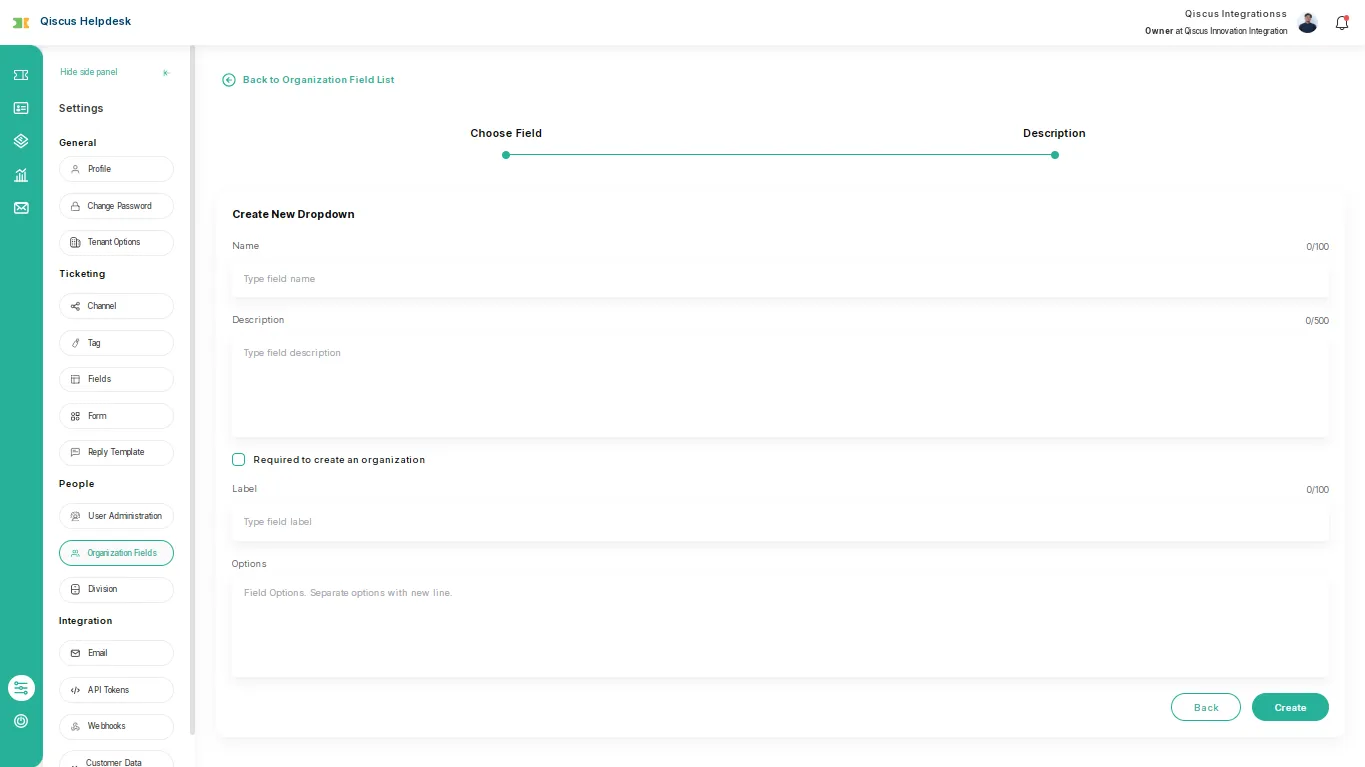Open the notification bell
Viewport: 1365px width, 767px height.
coord(1342,23)
